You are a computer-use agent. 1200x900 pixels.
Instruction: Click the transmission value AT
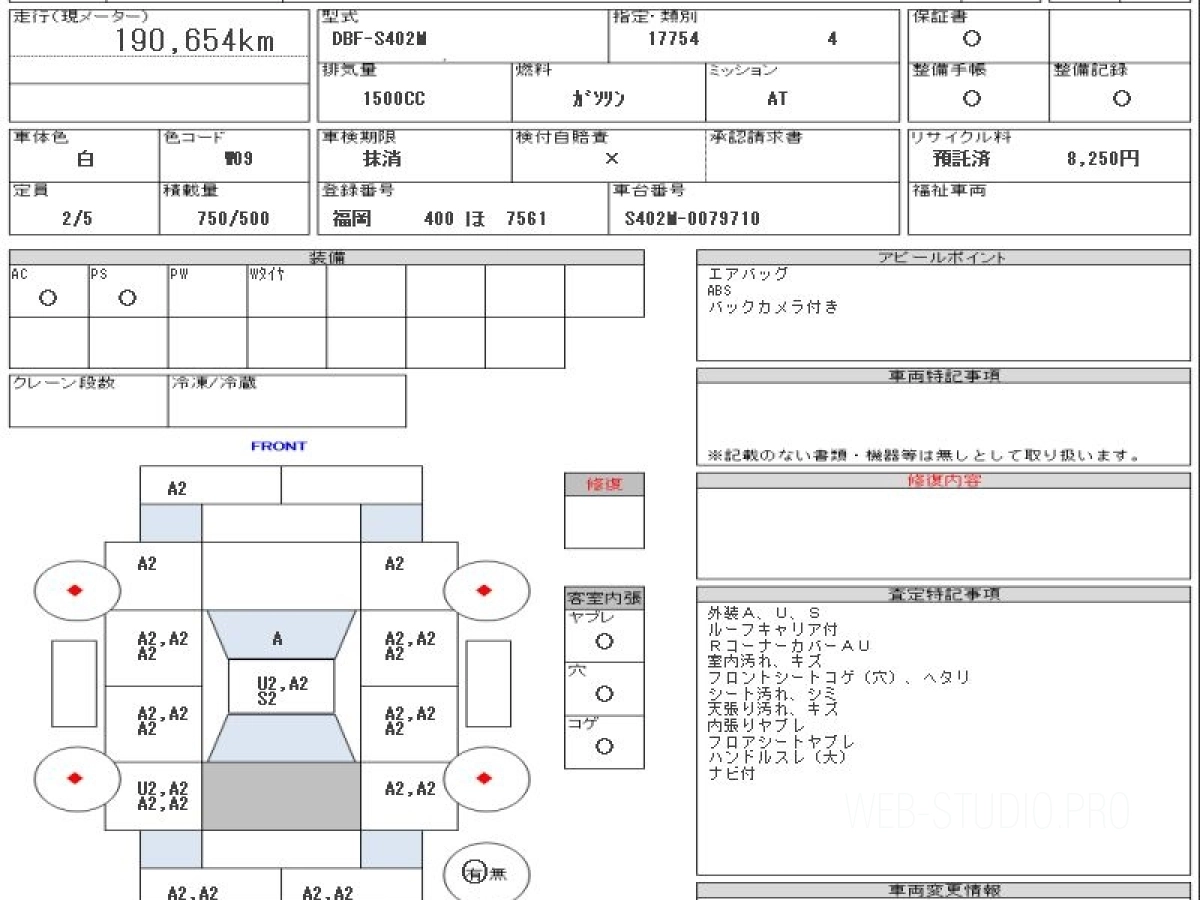click(x=777, y=99)
